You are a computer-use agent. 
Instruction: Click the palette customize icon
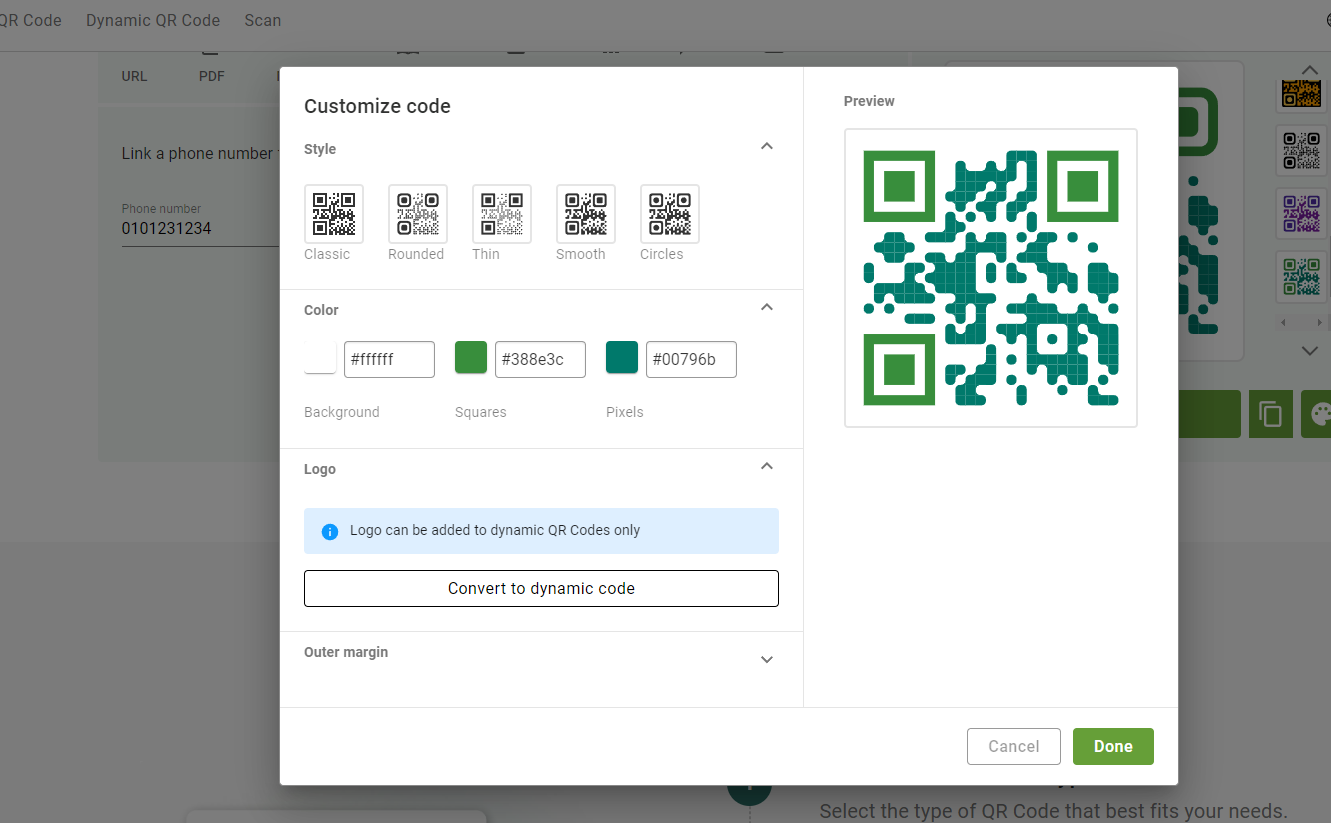tap(1318, 414)
